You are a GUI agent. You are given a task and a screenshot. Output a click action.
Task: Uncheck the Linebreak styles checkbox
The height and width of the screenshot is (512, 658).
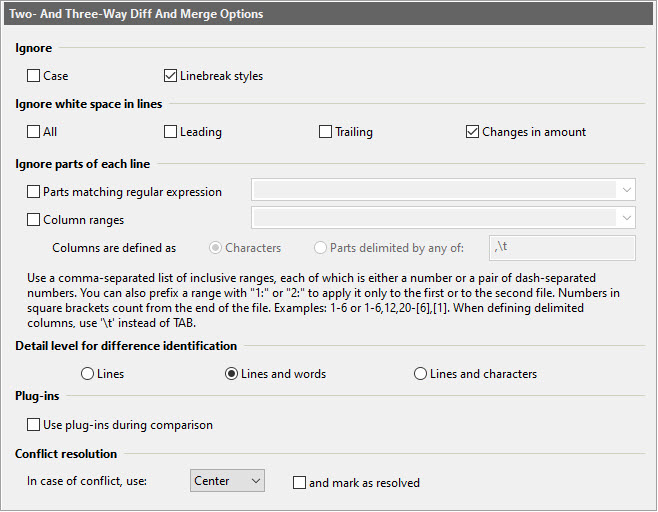coord(171,76)
